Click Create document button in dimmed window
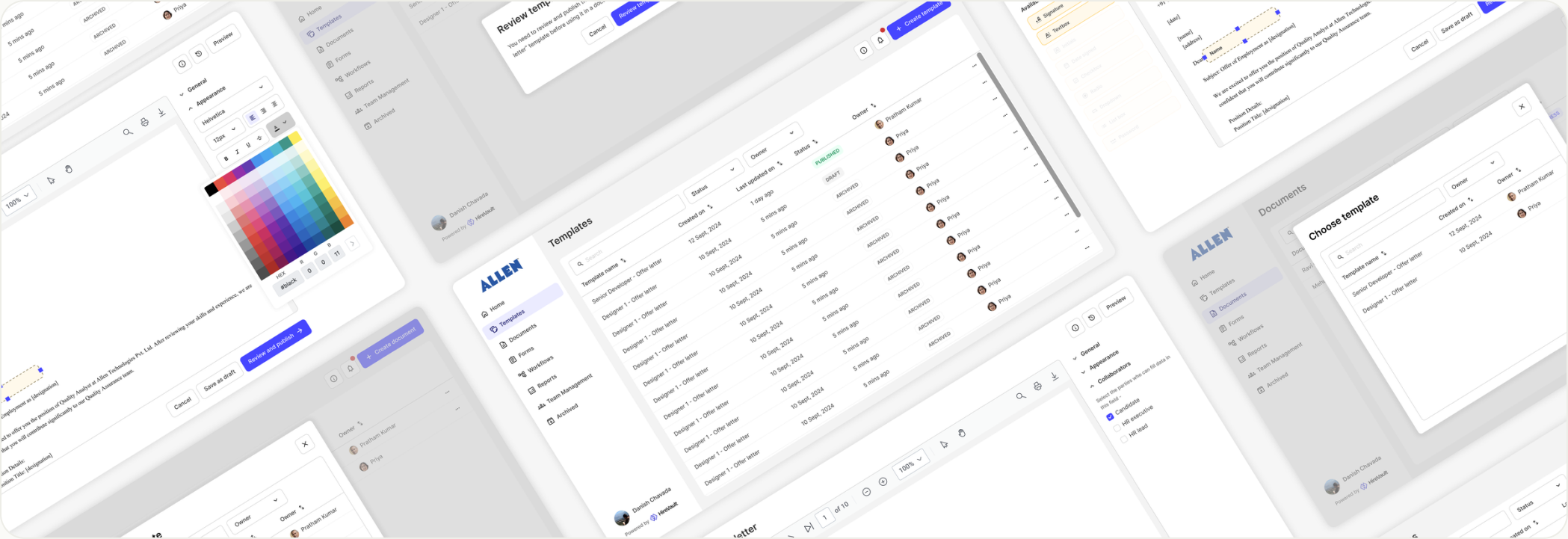This screenshot has height=539, width=1568. [391, 342]
